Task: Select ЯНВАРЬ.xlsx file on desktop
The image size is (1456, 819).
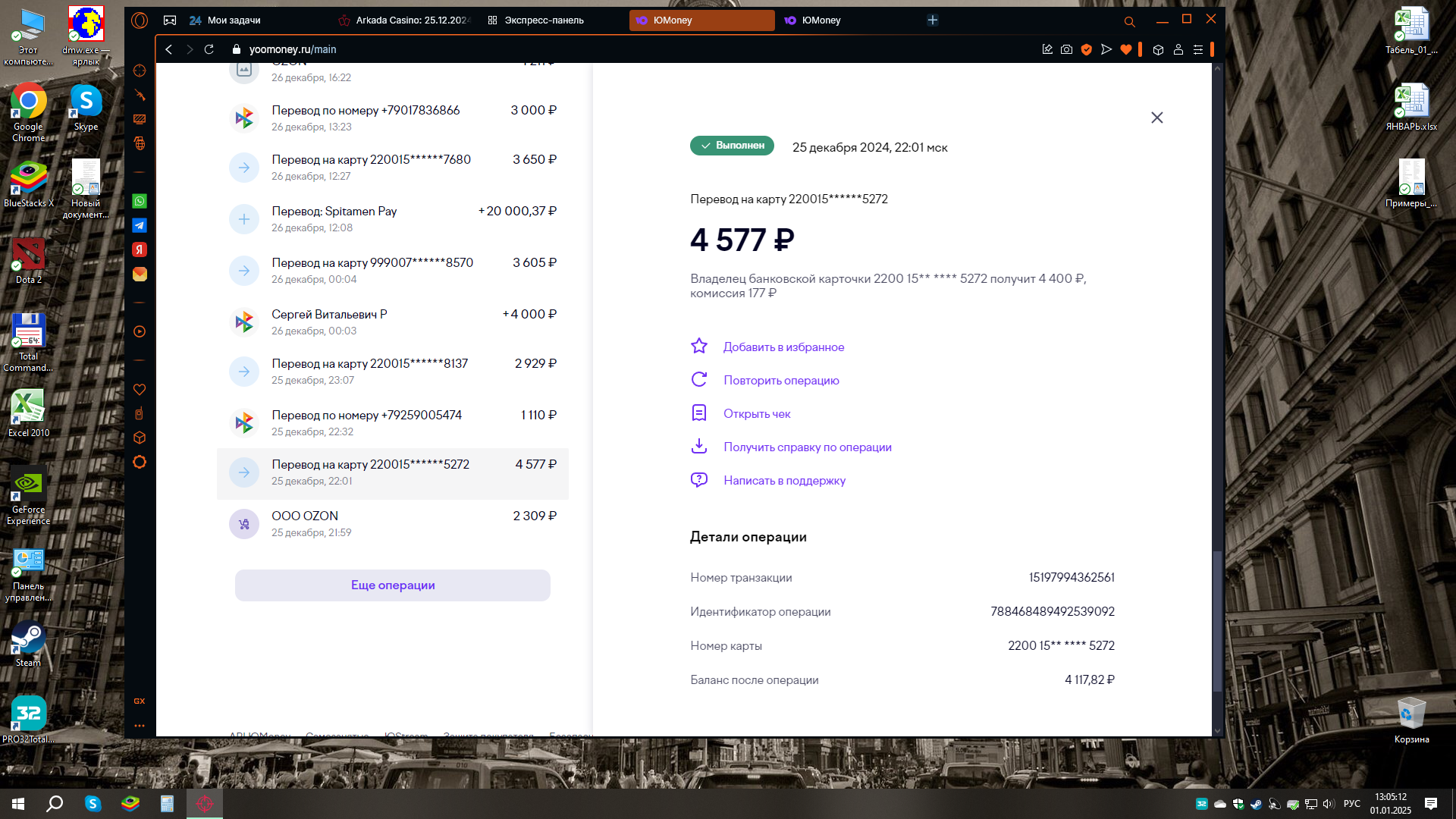Action: (x=1411, y=108)
